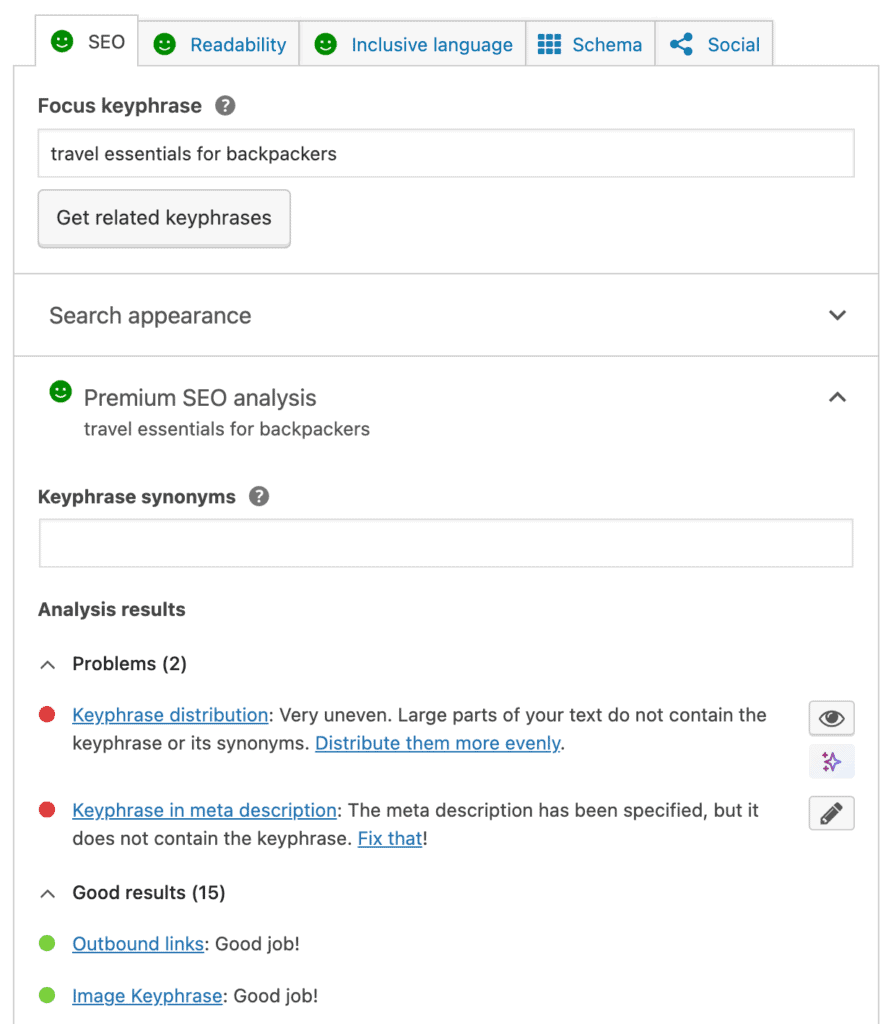Click the help icon next to Focus keyphrase
Viewport: 891px width, 1024px height.
pos(225,105)
